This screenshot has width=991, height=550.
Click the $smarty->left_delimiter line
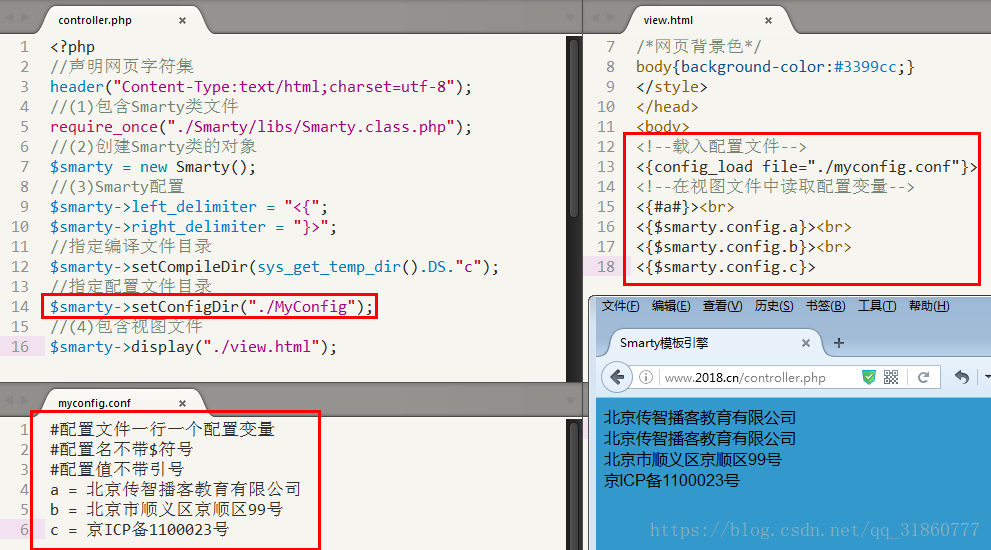click(x=189, y=207)
